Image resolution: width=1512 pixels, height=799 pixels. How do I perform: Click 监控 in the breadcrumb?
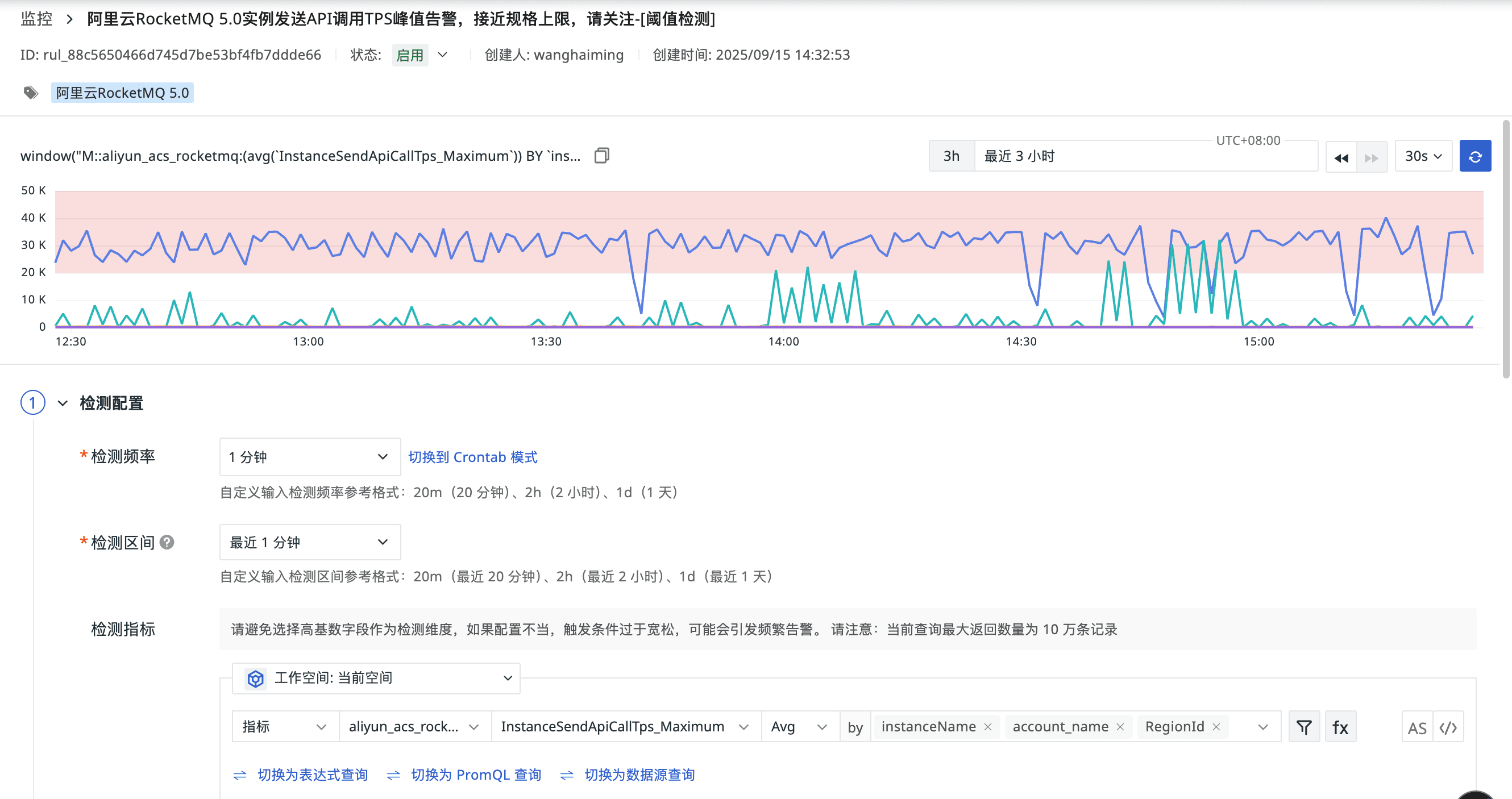point(36,19)
